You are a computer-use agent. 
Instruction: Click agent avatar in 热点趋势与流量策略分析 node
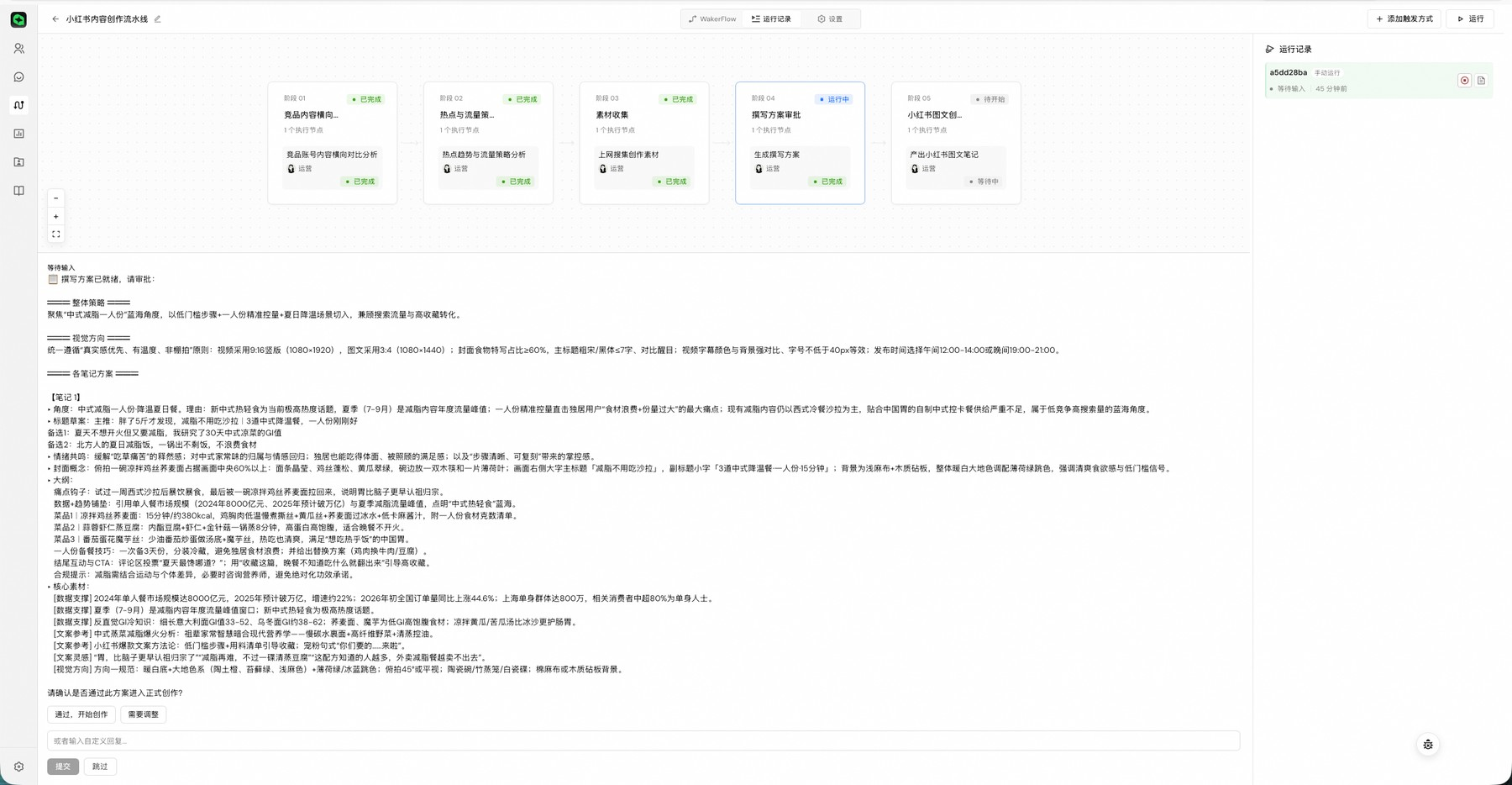(x=447, y=169)
